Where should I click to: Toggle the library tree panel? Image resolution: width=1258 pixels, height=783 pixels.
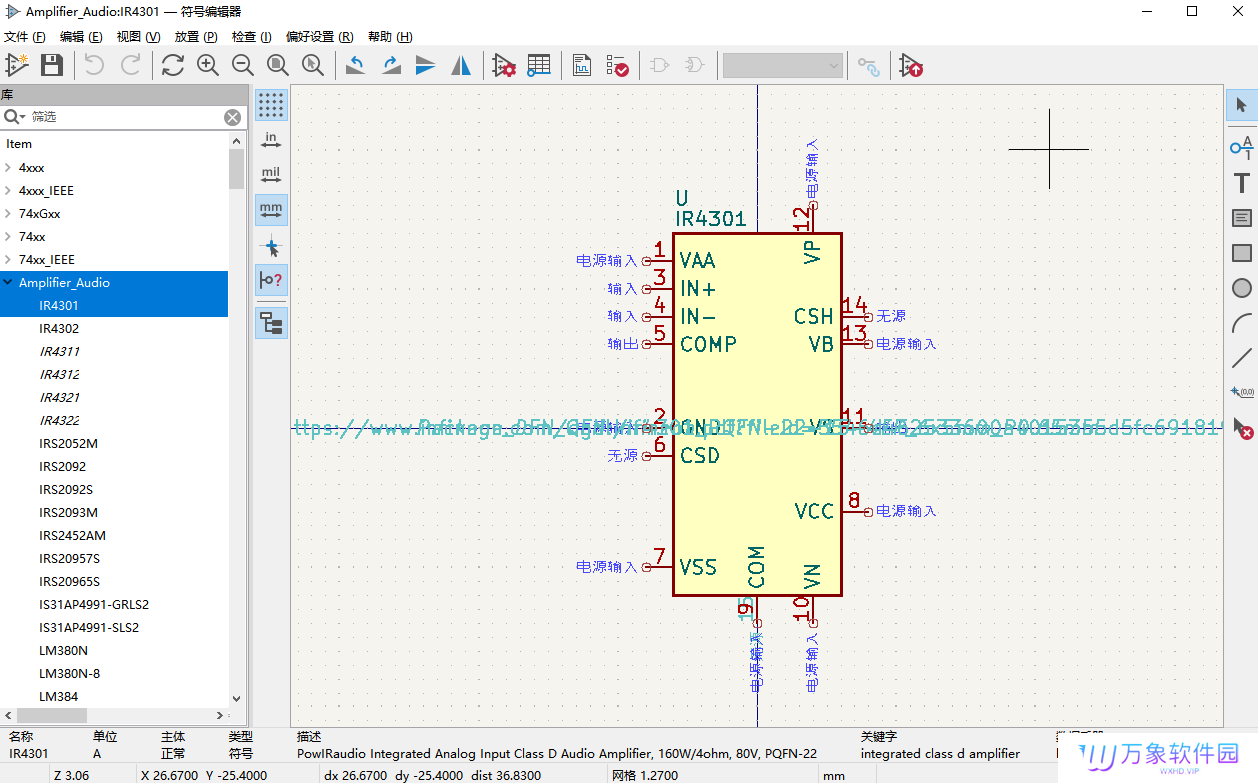coord(271,323)
